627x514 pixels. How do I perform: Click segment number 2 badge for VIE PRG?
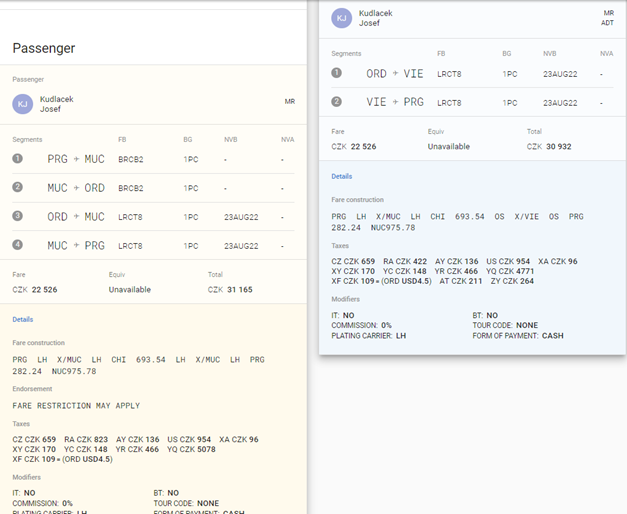(x=337, y=102)
